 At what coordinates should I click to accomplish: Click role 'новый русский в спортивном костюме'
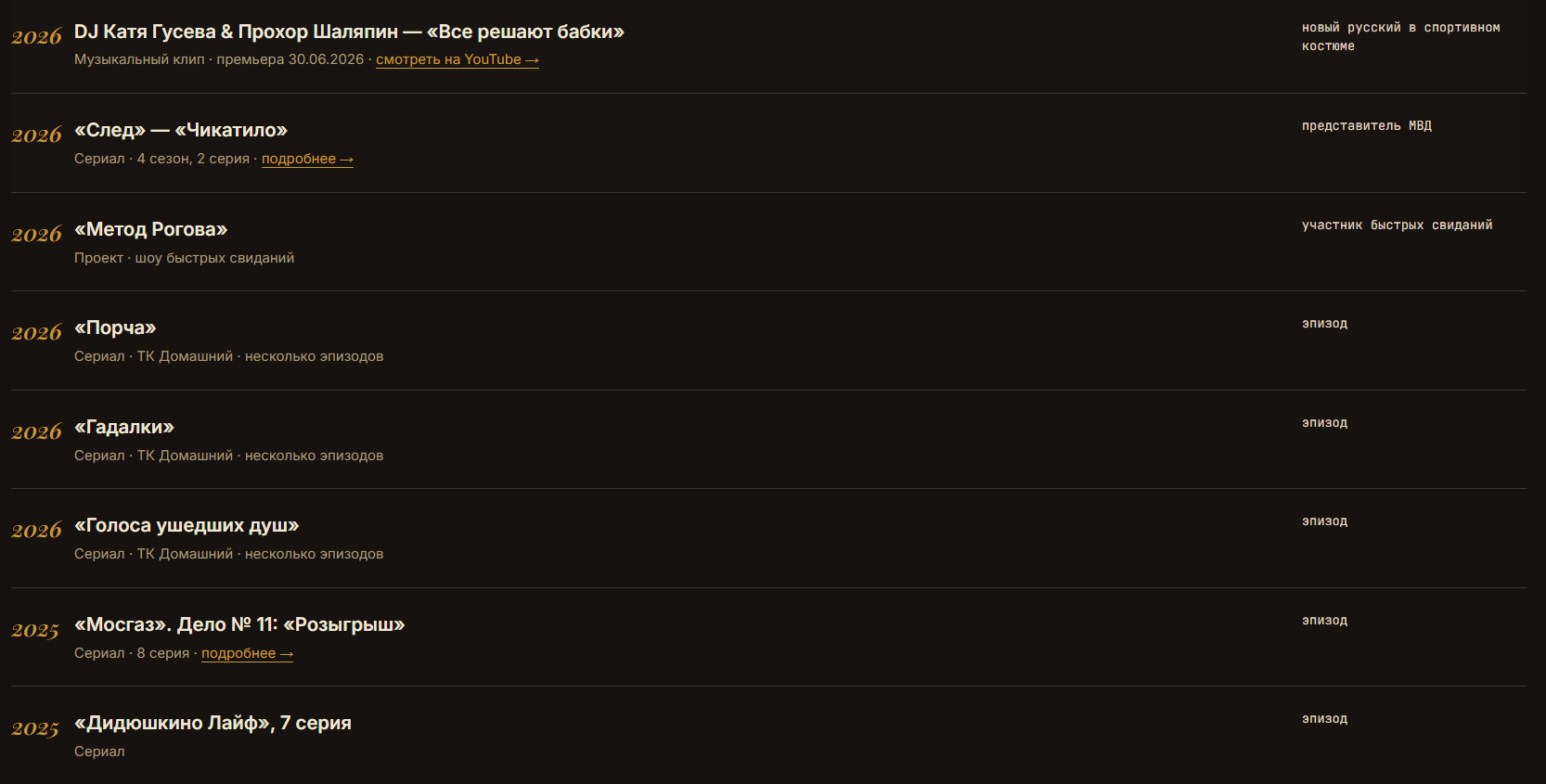click(1401, 37)
